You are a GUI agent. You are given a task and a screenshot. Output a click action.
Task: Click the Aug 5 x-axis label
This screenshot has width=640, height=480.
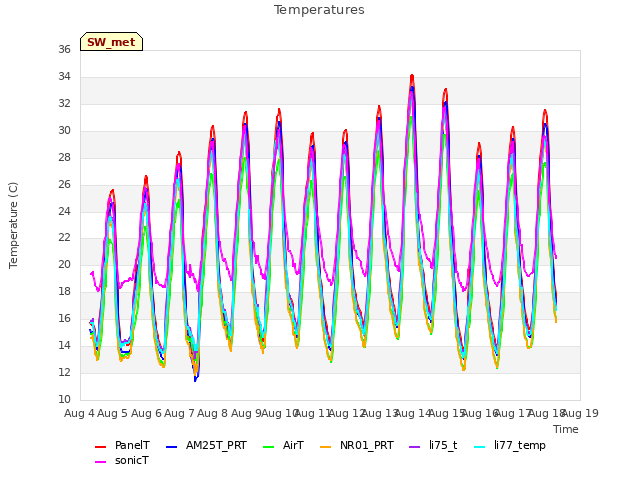pyautogui.click(x=113, y=413)
